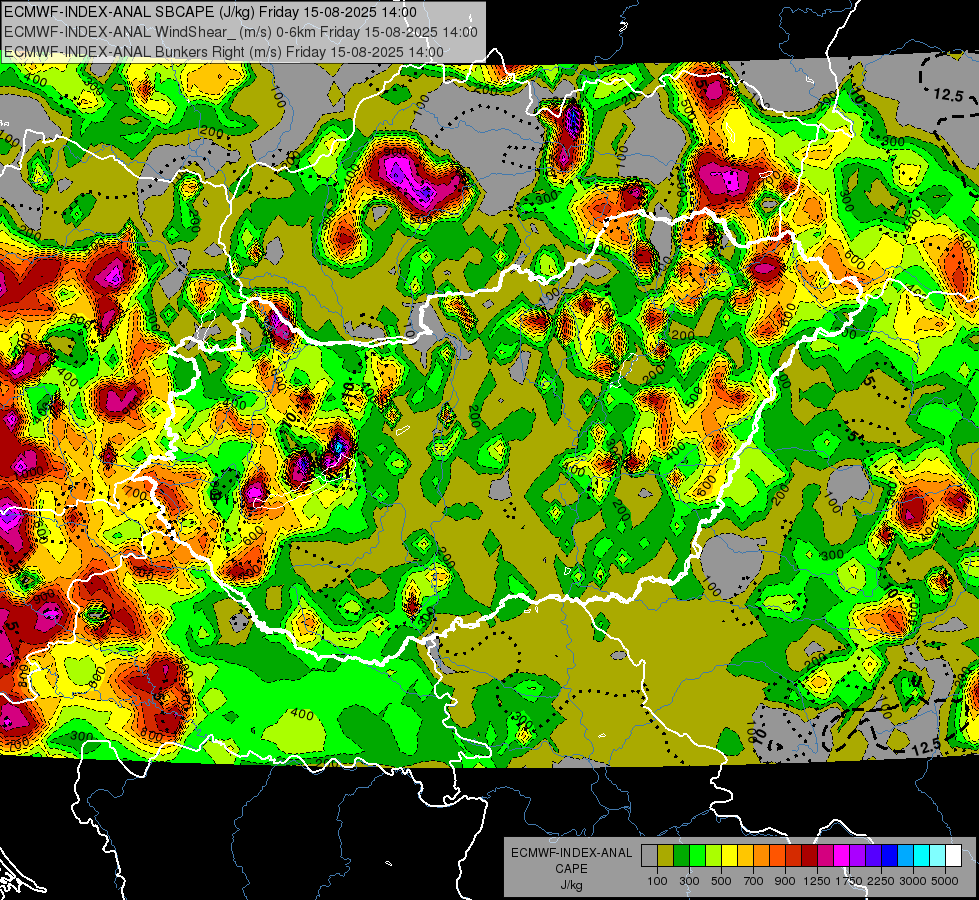The width and height of the screenshot is (979, 900).
Task: Click the yellow-green legend swatch
Action: coord(714,855)
